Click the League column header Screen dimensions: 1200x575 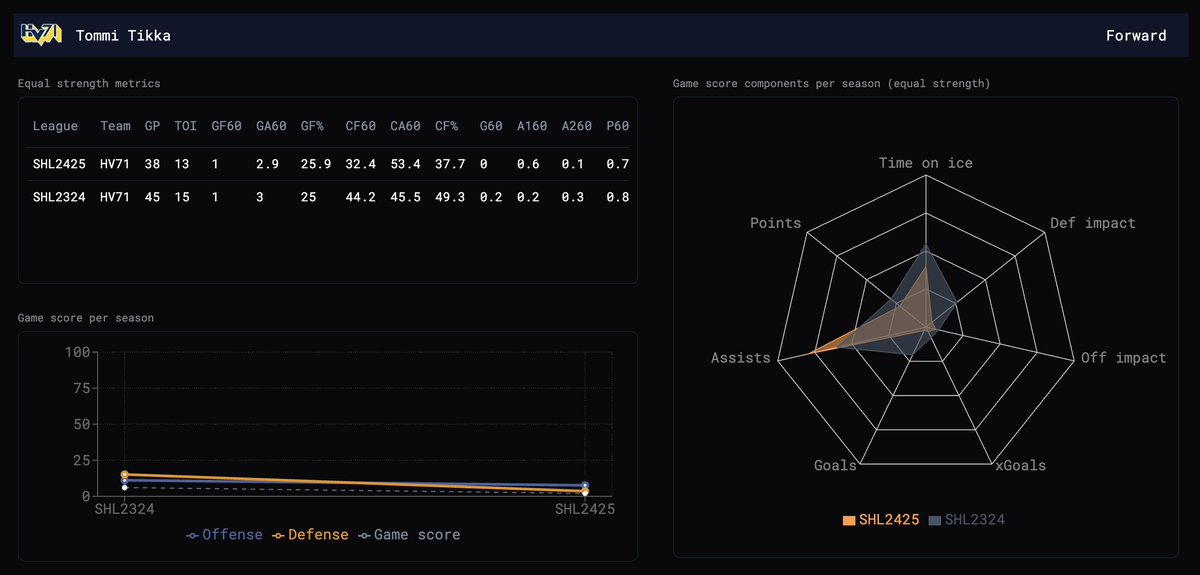coord(55,126)
